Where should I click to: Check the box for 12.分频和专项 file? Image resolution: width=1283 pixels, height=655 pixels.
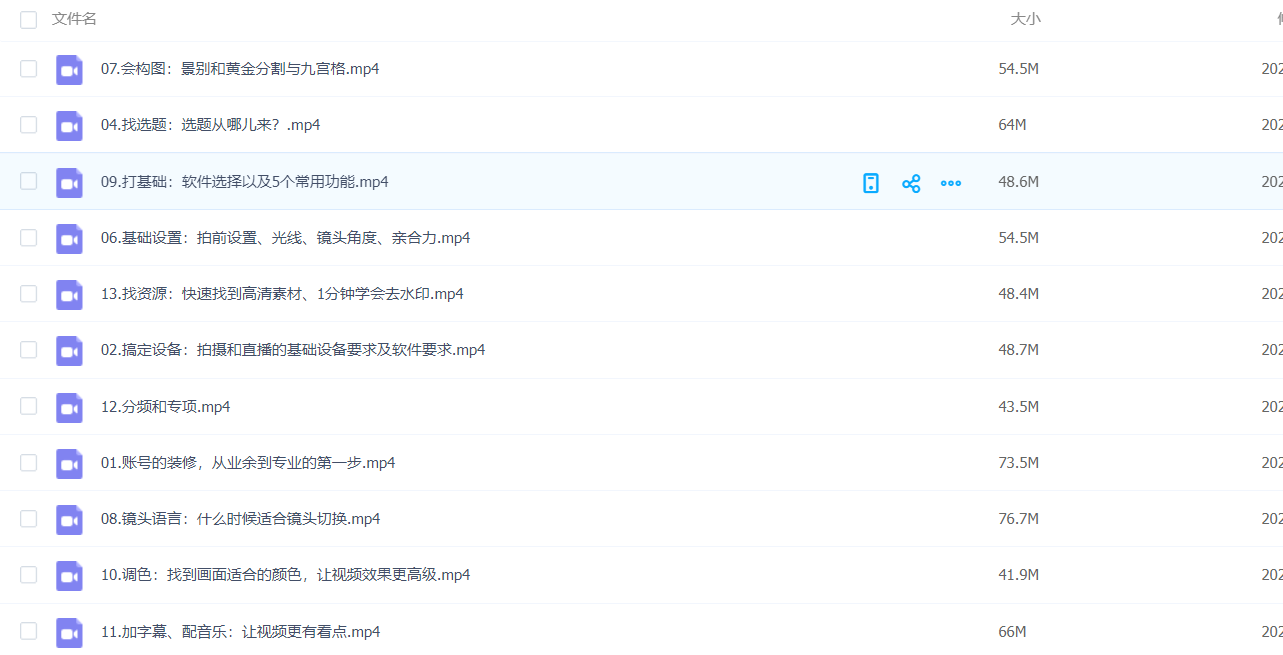[x=28, y=406]
